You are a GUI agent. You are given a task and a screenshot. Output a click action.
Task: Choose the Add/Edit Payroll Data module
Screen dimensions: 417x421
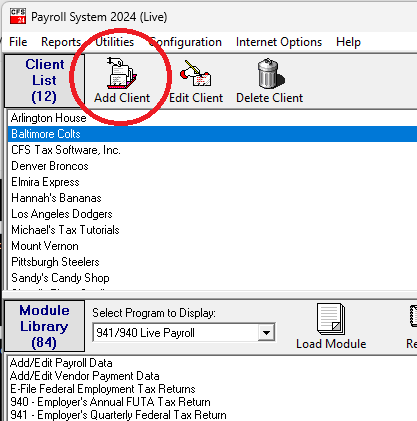(x=61, y=363)
